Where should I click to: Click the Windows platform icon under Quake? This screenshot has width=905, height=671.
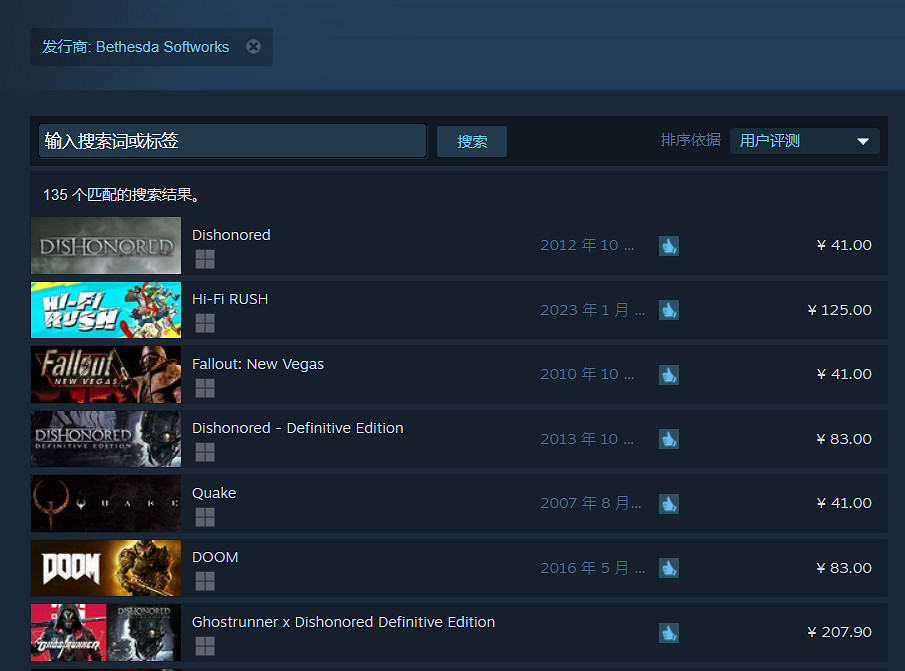tap(205, 517)
